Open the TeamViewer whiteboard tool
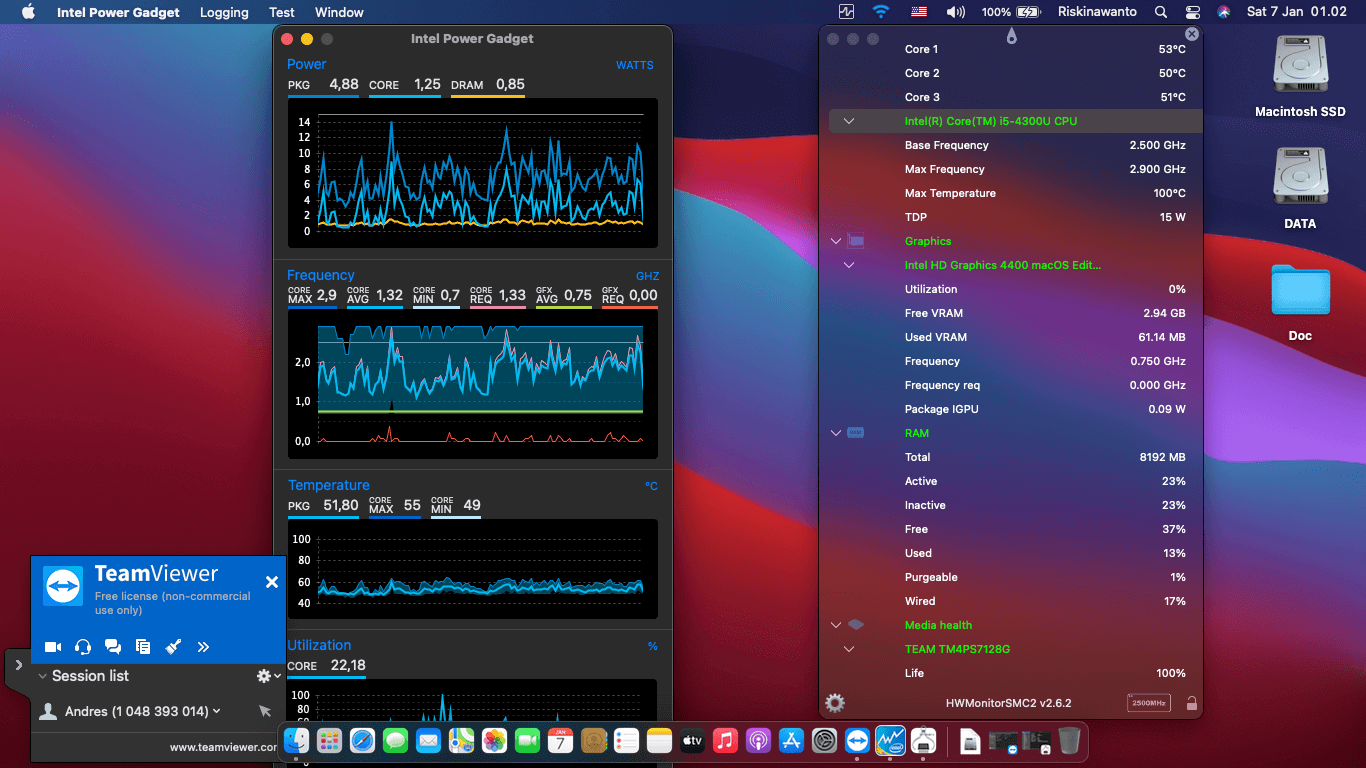 click(172, 646)
